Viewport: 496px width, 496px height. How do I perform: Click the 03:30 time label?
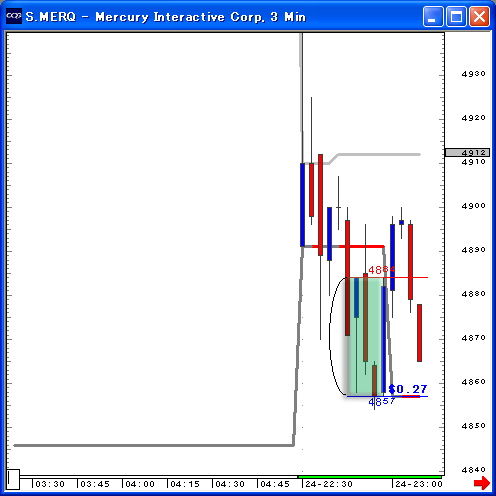(50, 484)
